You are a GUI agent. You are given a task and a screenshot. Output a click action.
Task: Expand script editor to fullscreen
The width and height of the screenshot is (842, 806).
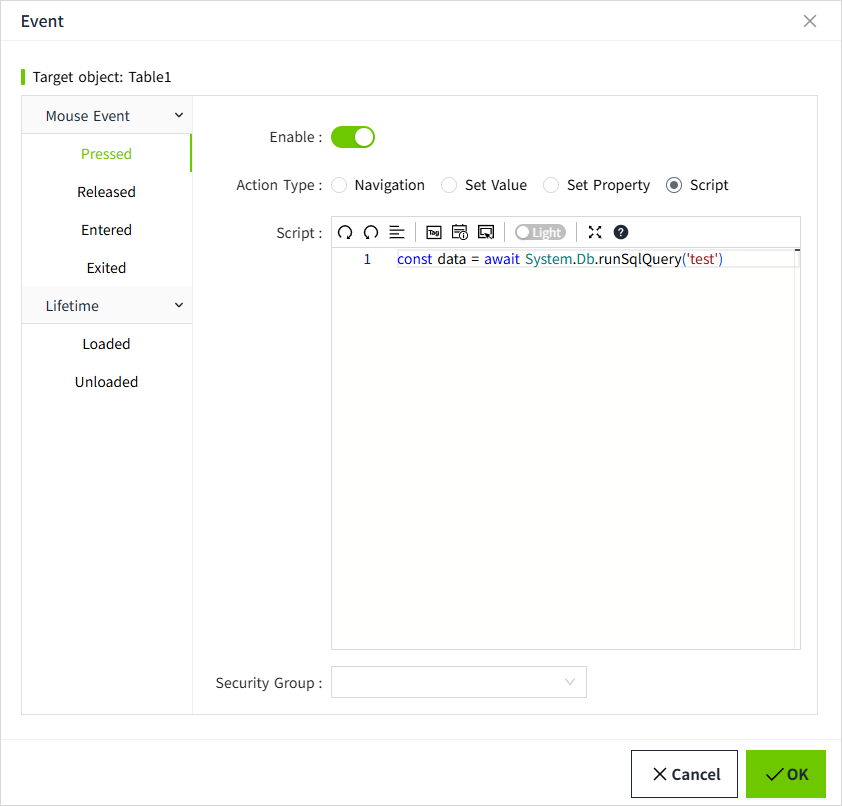[x=595, y=232]
